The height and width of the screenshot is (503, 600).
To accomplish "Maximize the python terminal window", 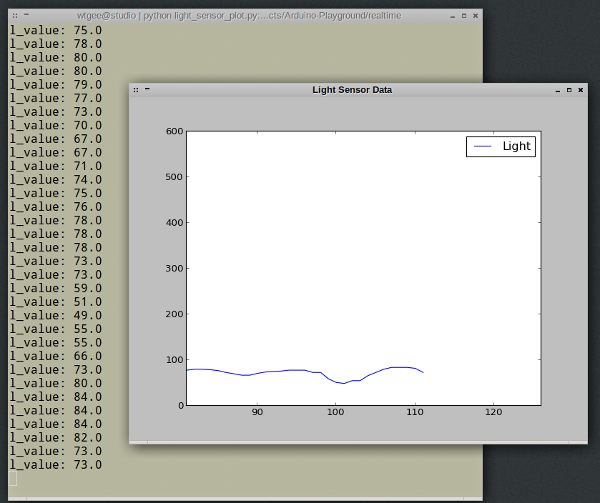I will (464, 16).
